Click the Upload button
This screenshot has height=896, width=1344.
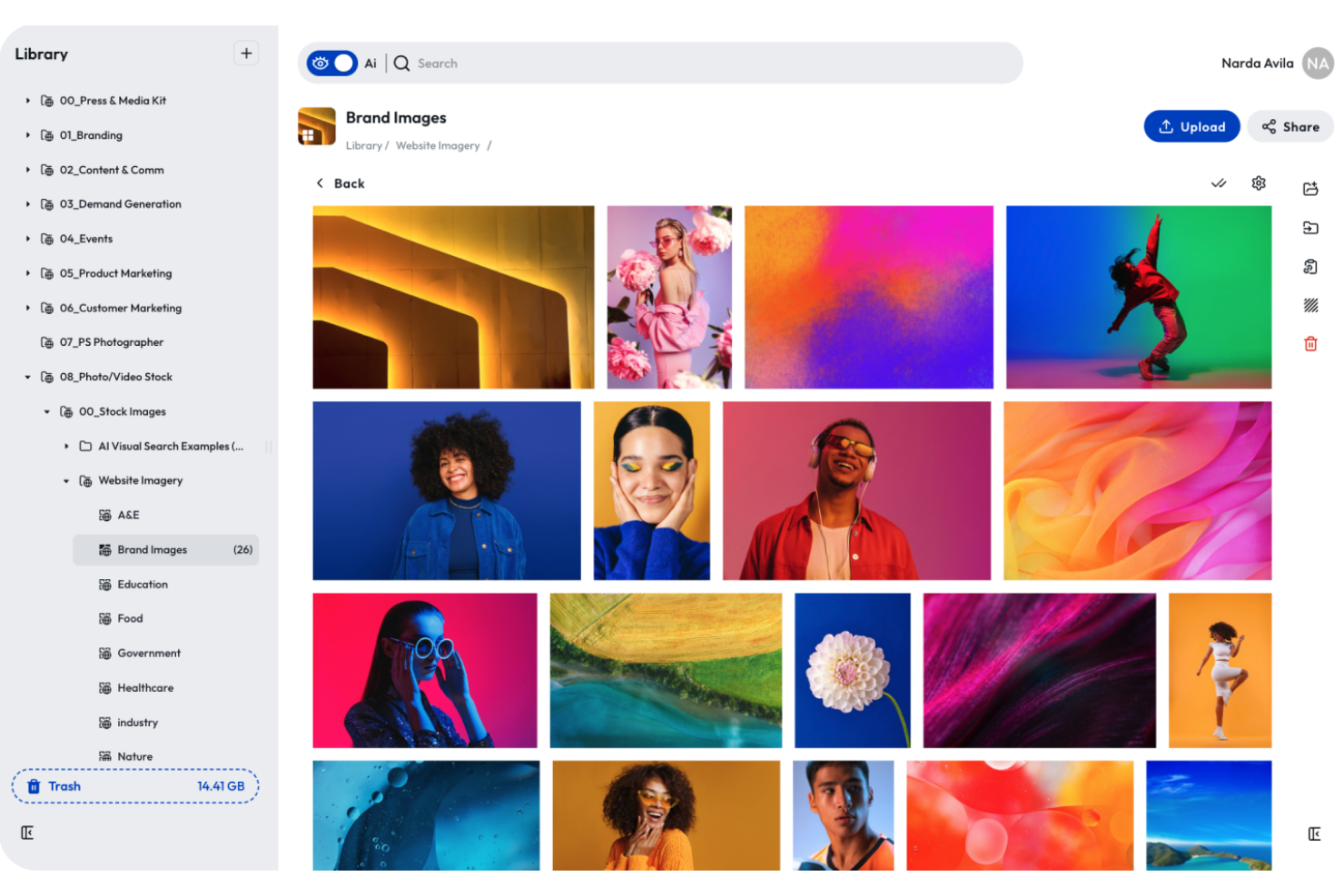tap(1191, 127)
